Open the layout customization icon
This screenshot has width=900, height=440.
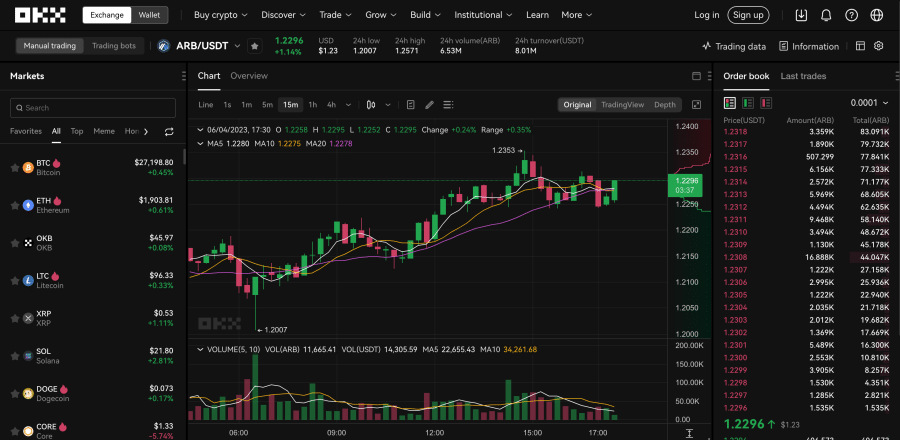pyautogui.click(x=861, y=46)
